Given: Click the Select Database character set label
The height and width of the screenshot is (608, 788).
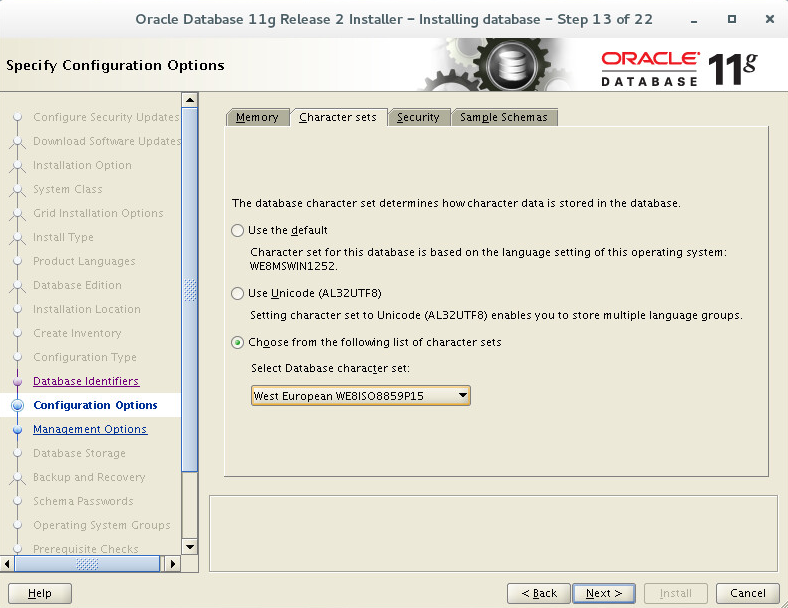Looking at the screenshot, I should 330,368.
